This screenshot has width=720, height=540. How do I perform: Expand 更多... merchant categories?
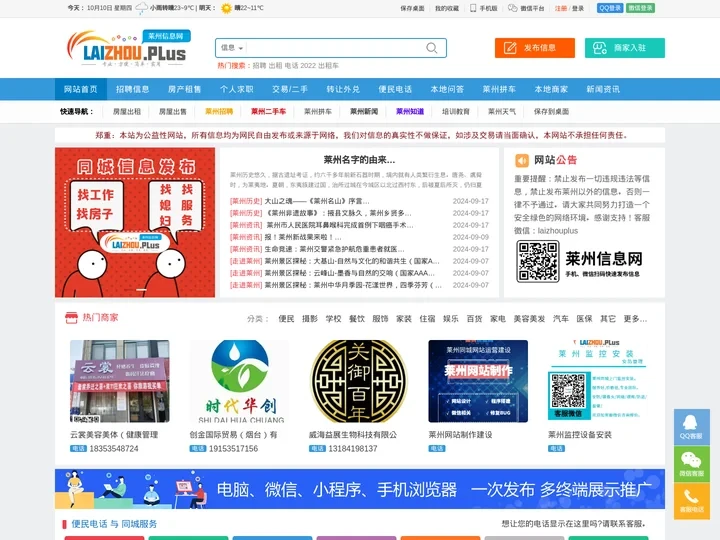click(635, 319)
